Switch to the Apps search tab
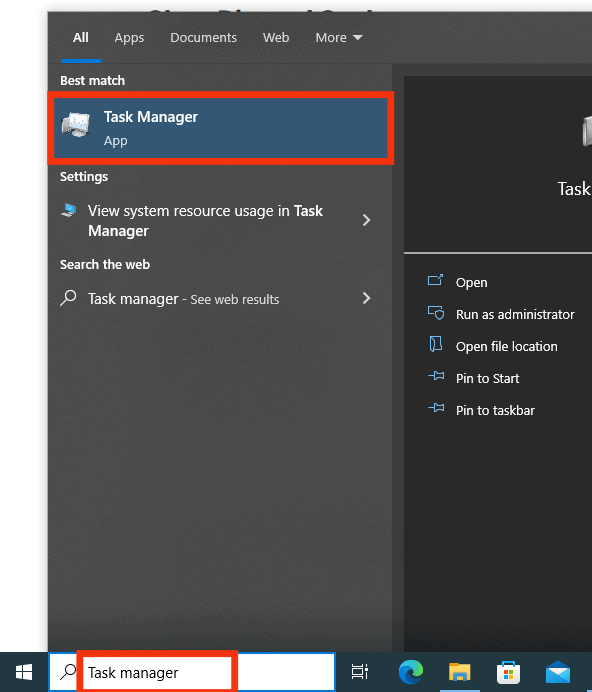Screen dimensions: 592x692 [129, 38]
